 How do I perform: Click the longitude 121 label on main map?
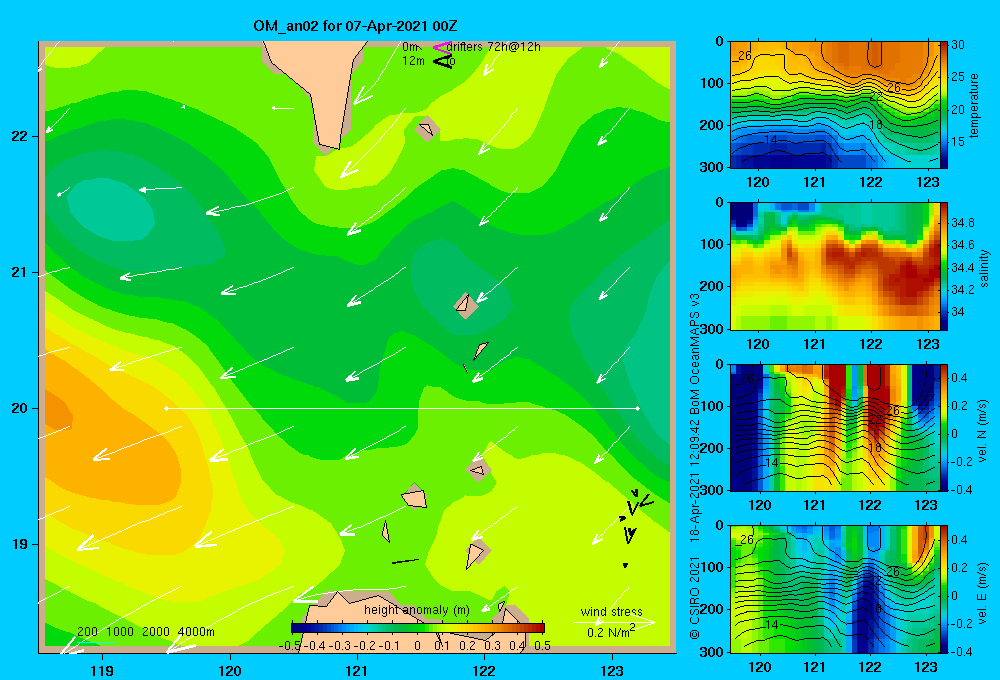pyautogui.click(x=357, y=670)
